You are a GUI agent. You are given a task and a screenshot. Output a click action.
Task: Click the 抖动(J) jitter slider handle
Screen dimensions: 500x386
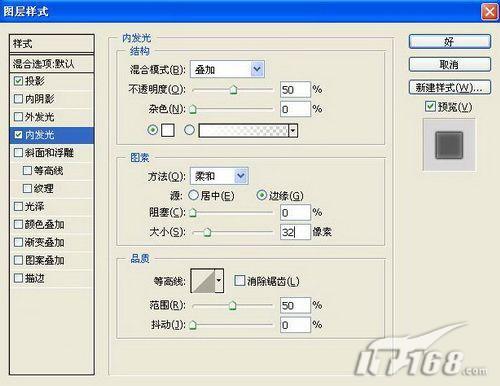click(x=193, y=325)
